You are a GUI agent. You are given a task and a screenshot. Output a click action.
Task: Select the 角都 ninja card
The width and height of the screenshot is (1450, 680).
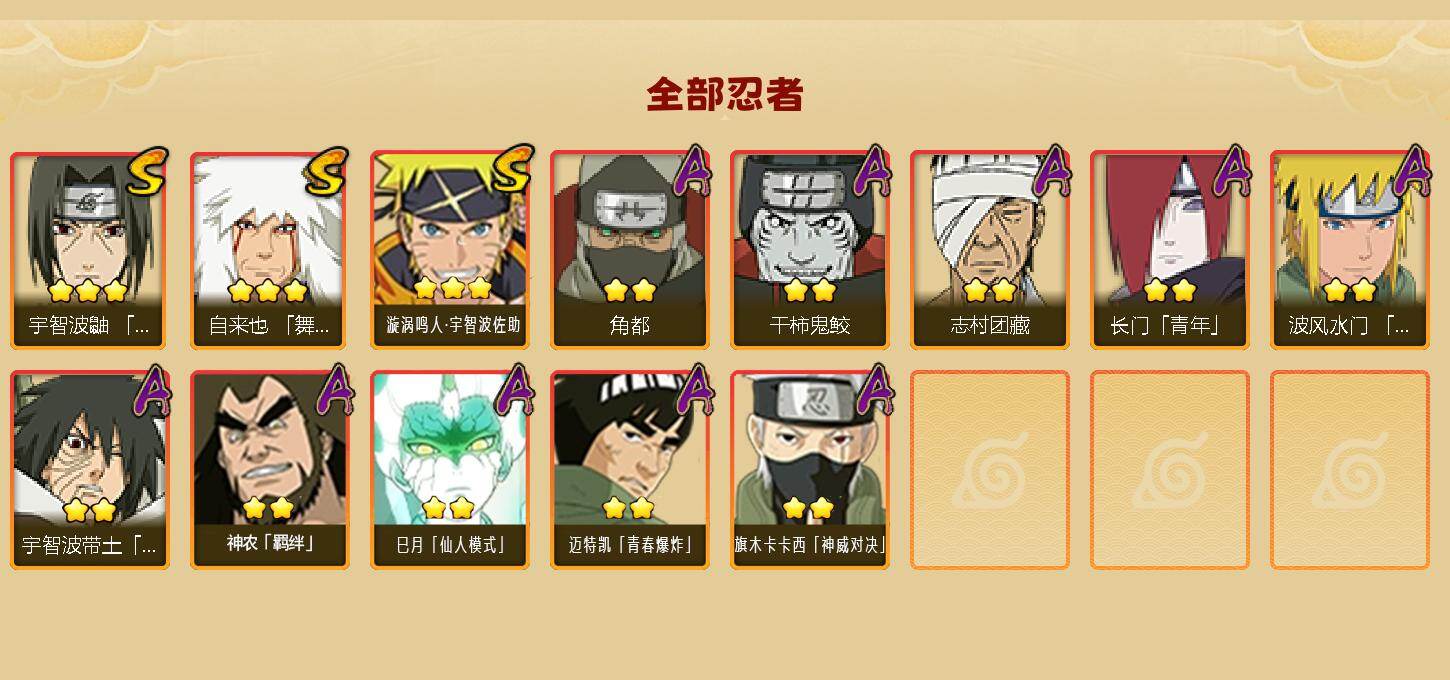pyautogui.click(x=630, y=250)
